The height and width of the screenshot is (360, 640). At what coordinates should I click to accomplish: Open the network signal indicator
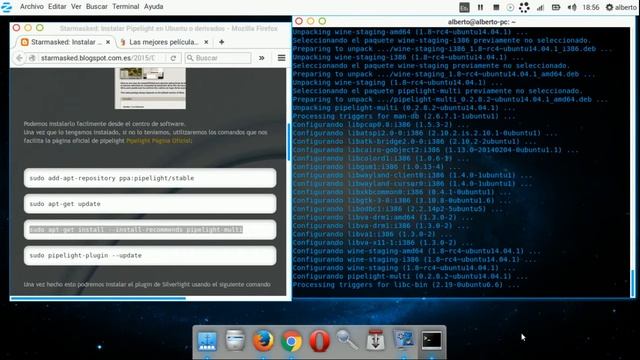540,7
